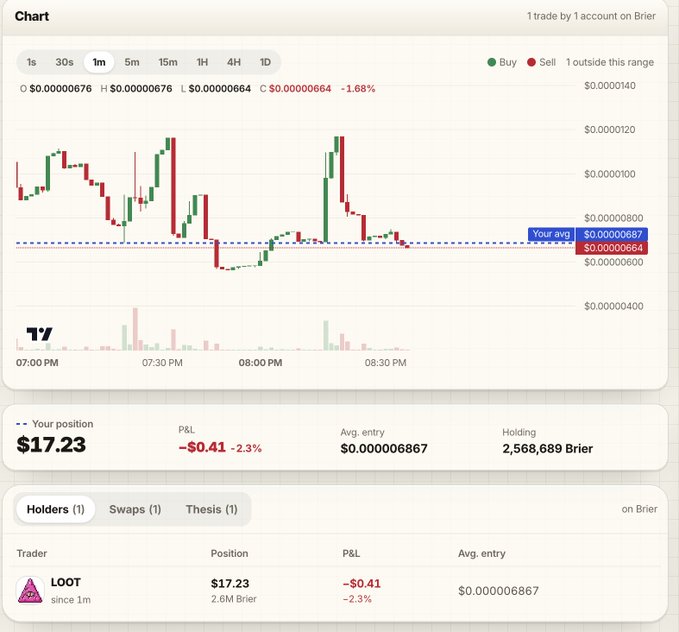Click the 'Your position' label
This screenshot has height=632, width=679.
point(62,424)
